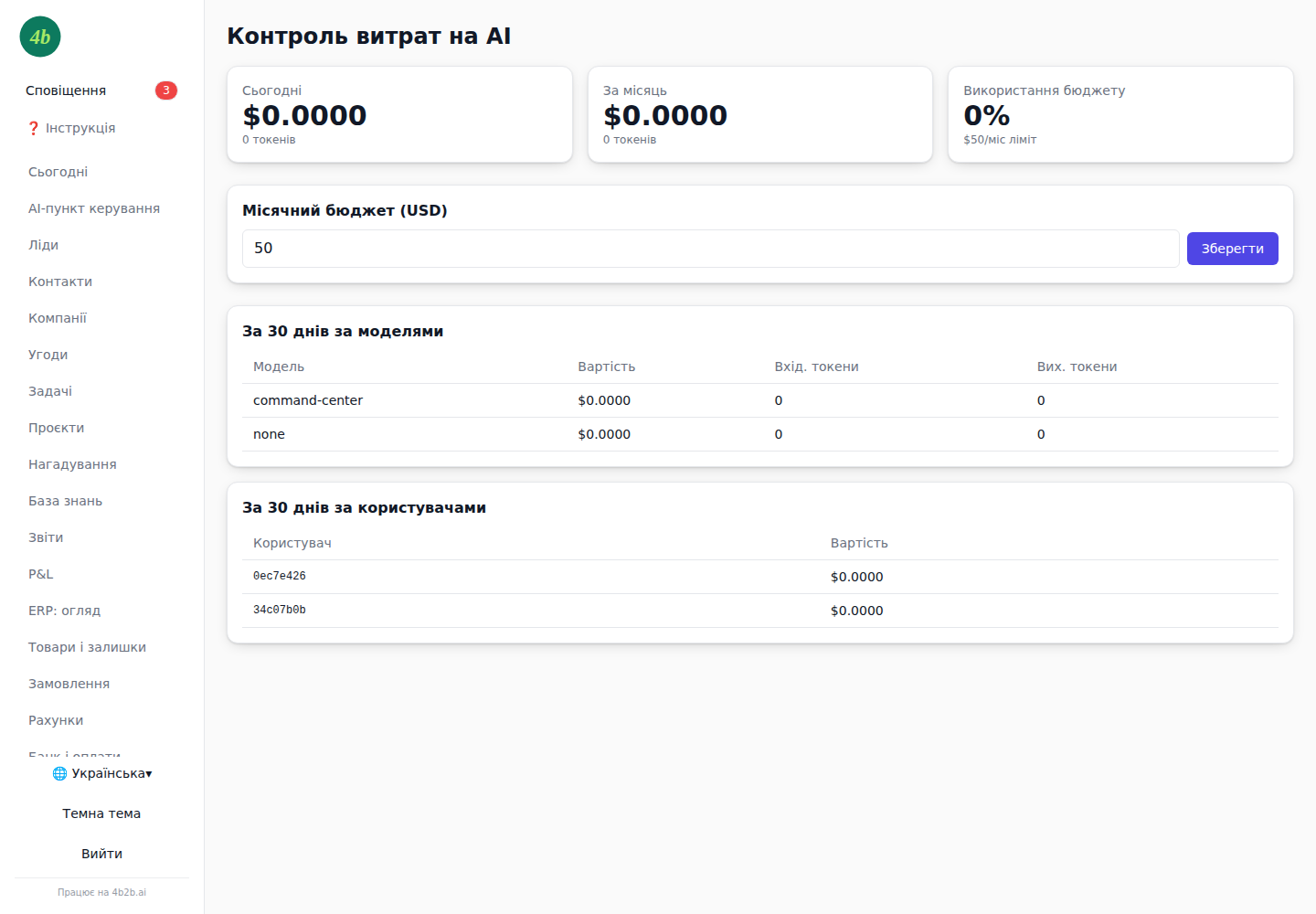The image size is (1316, 914).
Task: Follow the Працює на 4b2b.ai link
Action: [101, 892]
